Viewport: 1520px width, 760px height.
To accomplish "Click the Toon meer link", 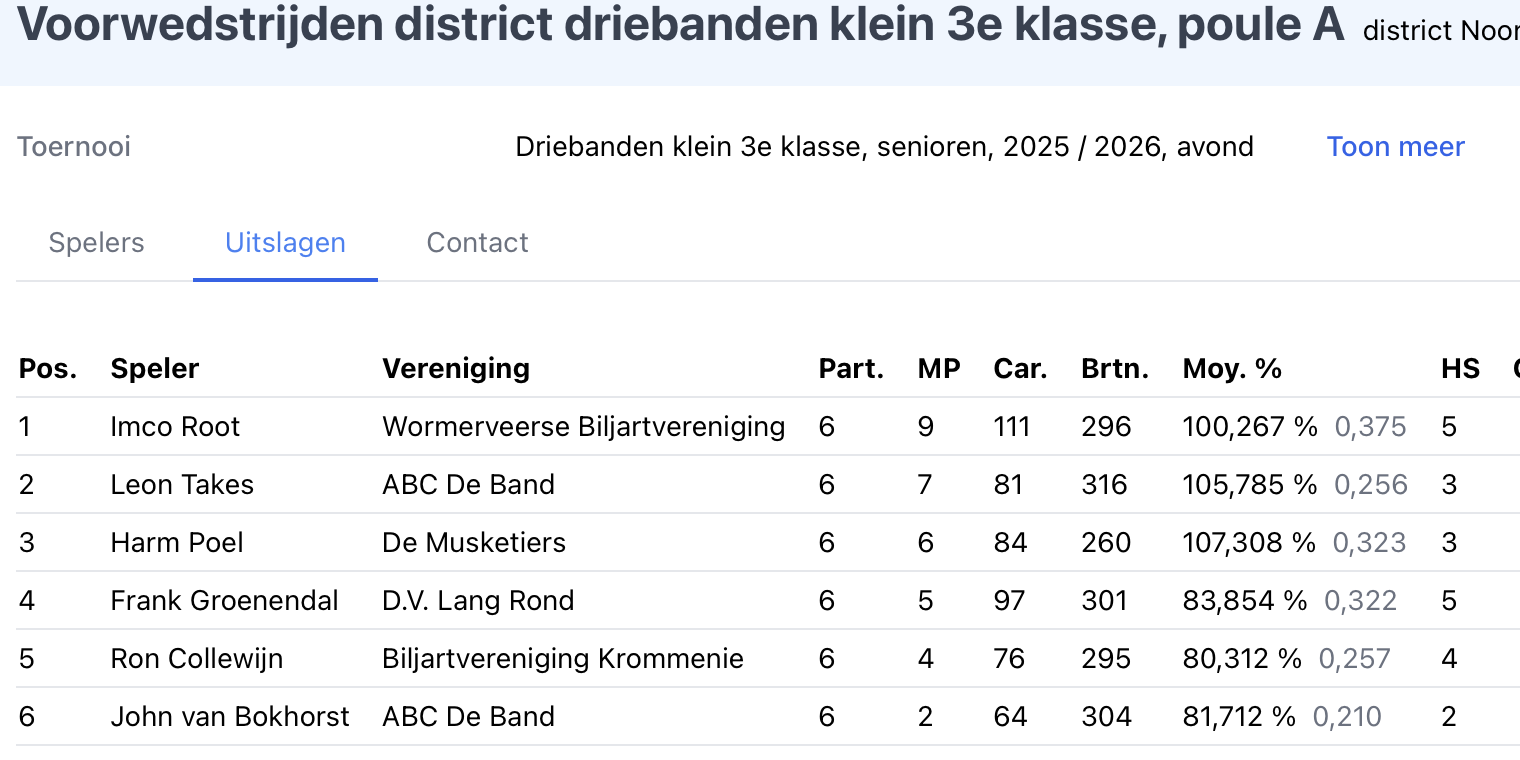I will tap(1395, 147).
